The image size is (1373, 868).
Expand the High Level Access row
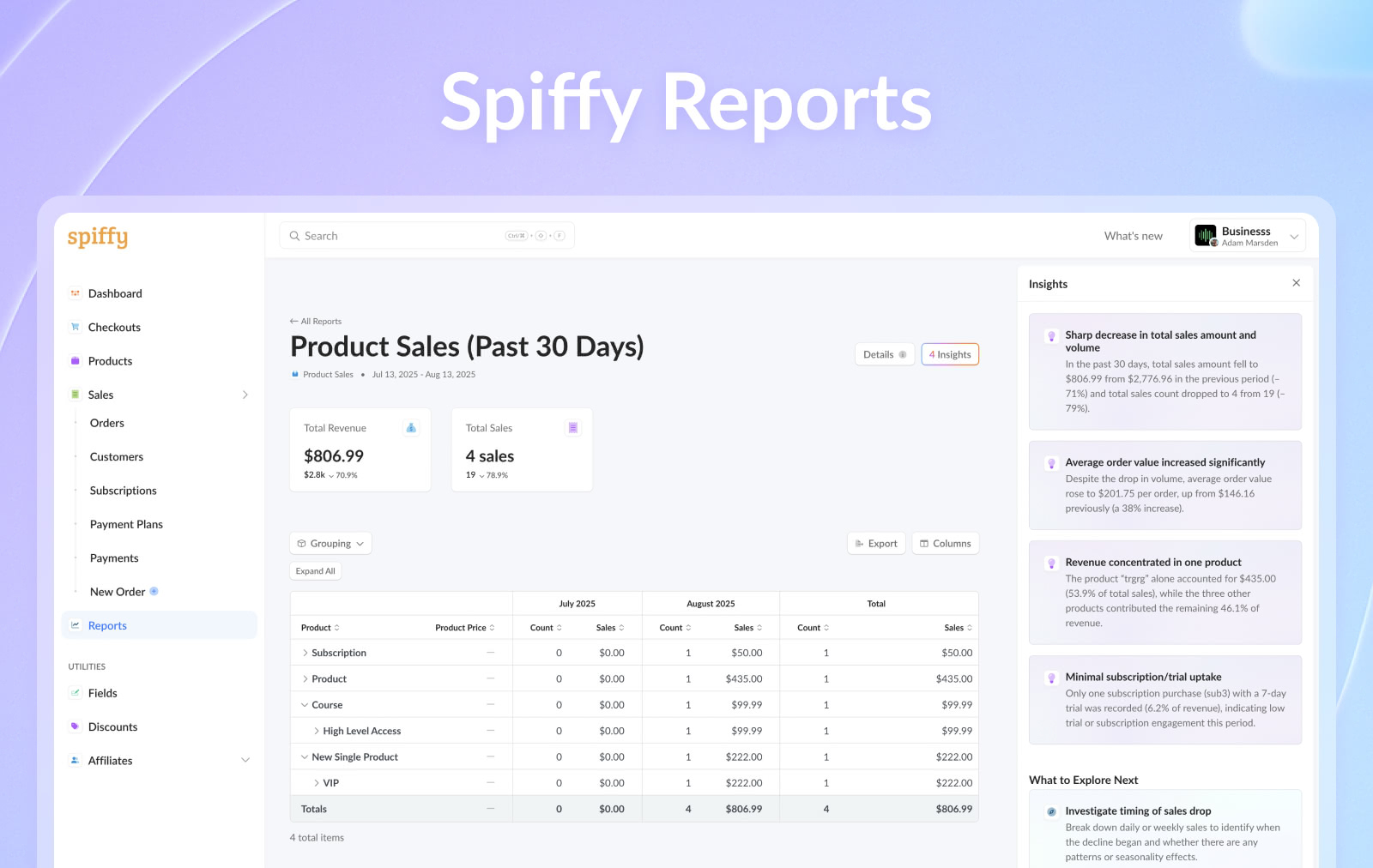(316, 731)
